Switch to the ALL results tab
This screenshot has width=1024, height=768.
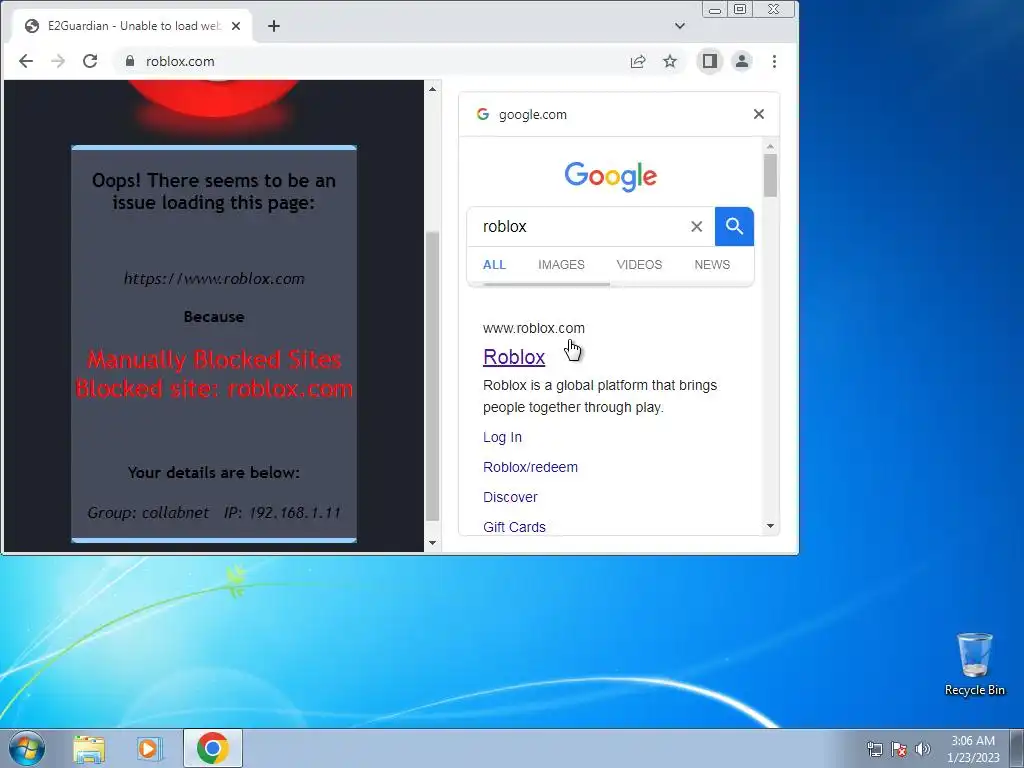[x=494, y=264]
